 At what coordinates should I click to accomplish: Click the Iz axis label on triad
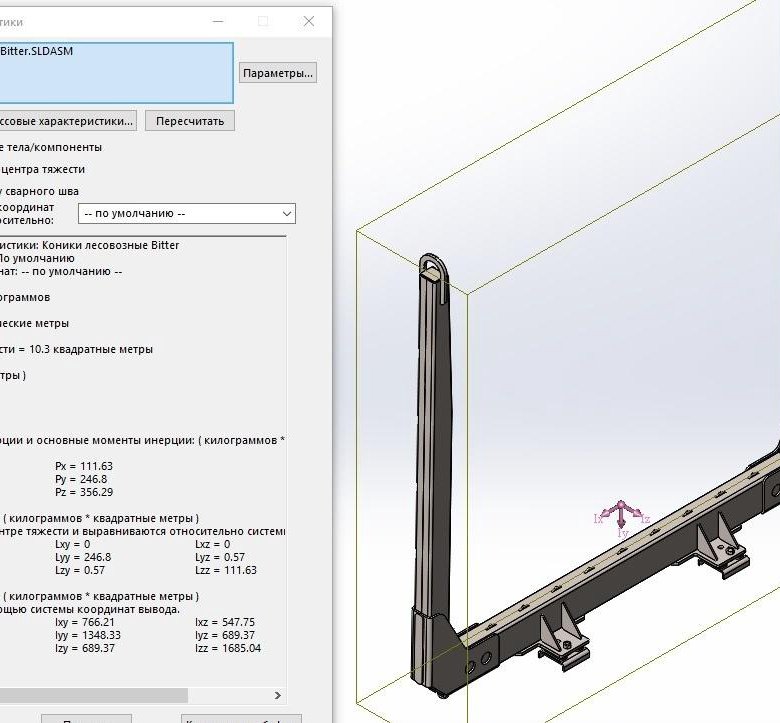point(645,519)
